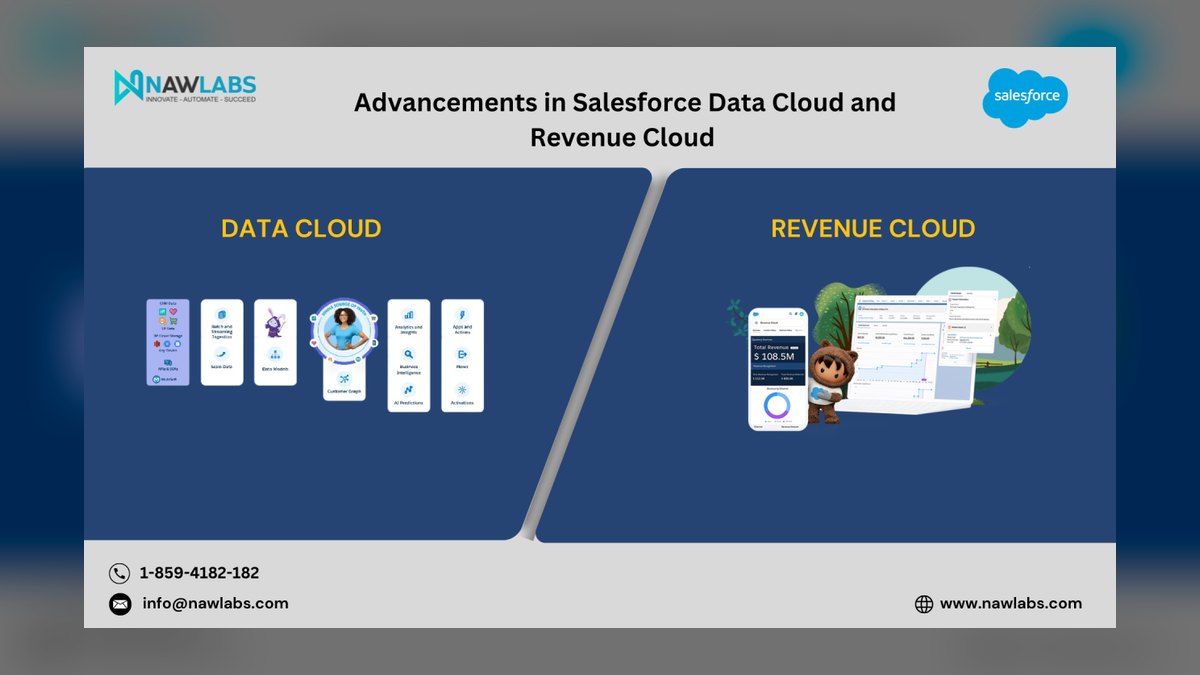Click the Salesforce cloud logo

click(1025, 97)
